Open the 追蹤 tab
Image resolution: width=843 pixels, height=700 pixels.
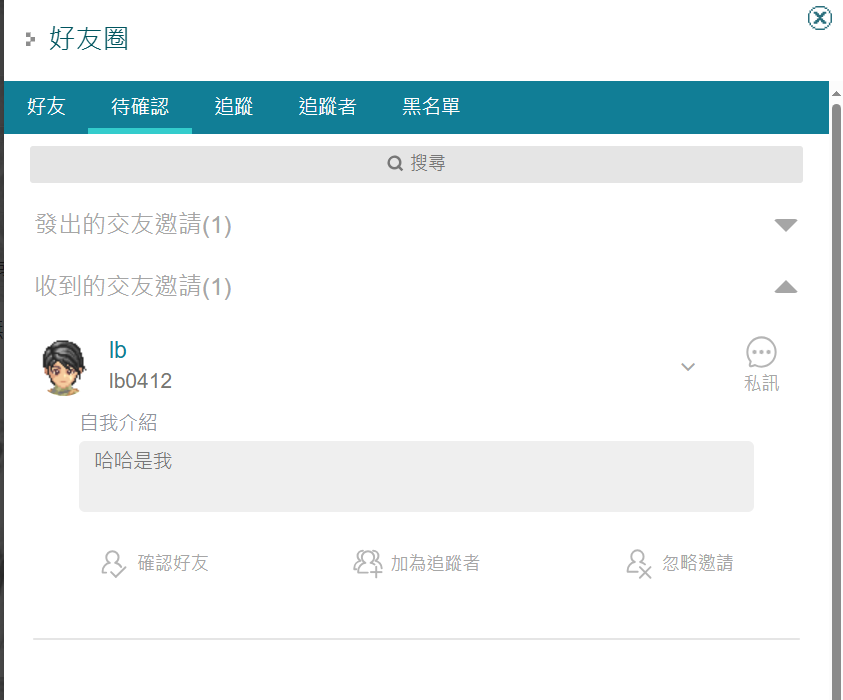(x=234, y=107)
